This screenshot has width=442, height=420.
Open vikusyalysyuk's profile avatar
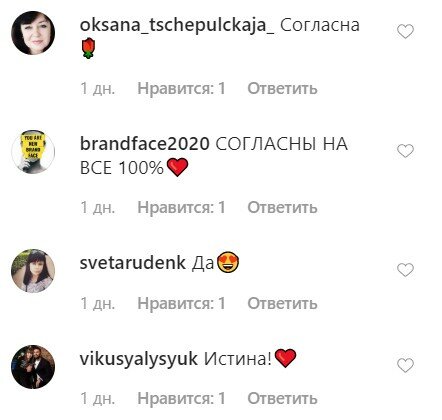(33, 367)
